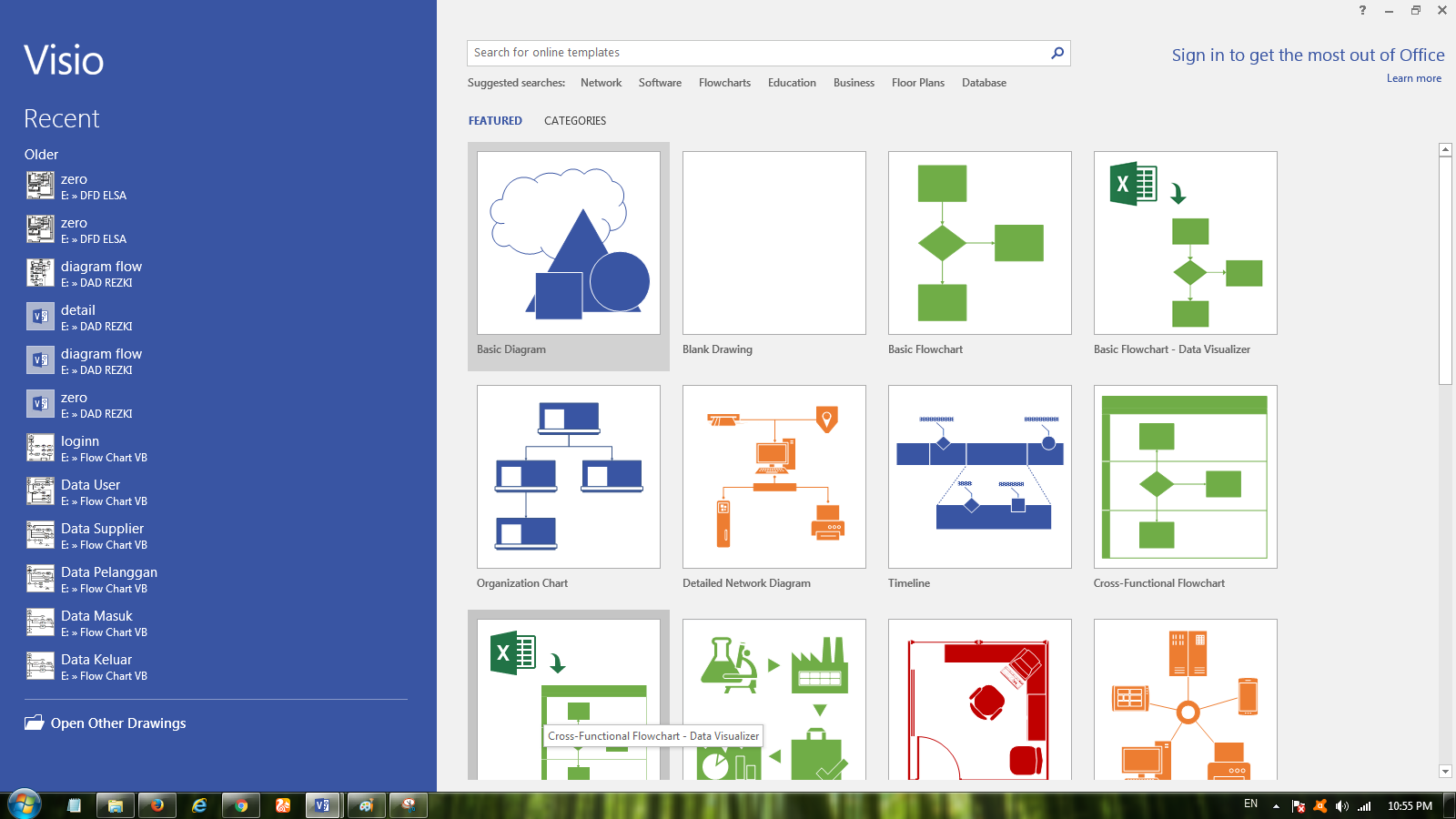The image size is (1456, 819).
Task: Click the drawing preview icon beside 'loginn'
Action: tap(40, 448)
